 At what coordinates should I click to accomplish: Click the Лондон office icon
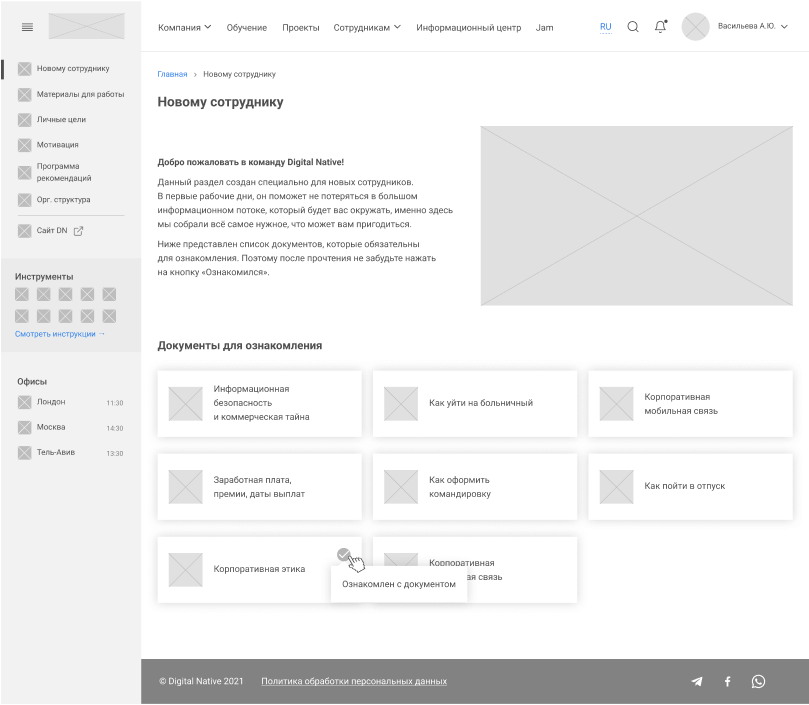coord(24,402)
